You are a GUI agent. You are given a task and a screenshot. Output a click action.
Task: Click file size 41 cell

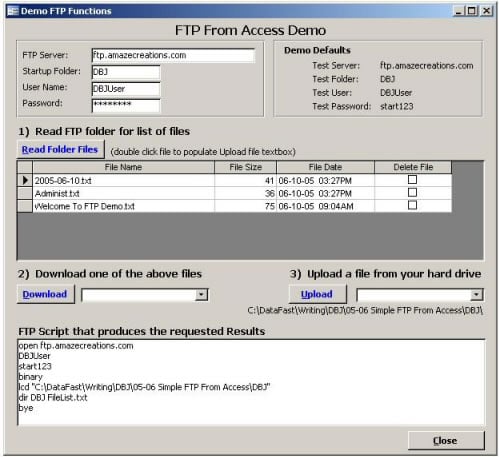[x=246, y=180]
